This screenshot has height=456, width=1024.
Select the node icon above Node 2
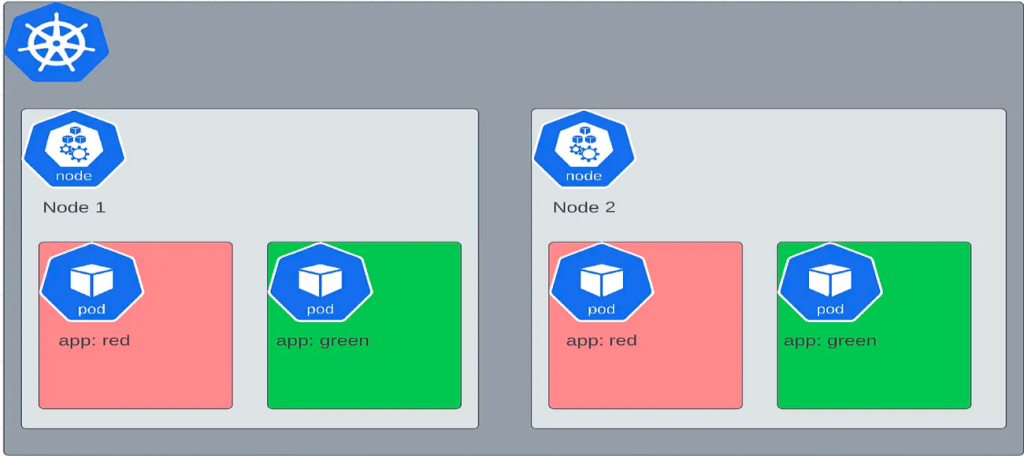click(x=584, y=150)
